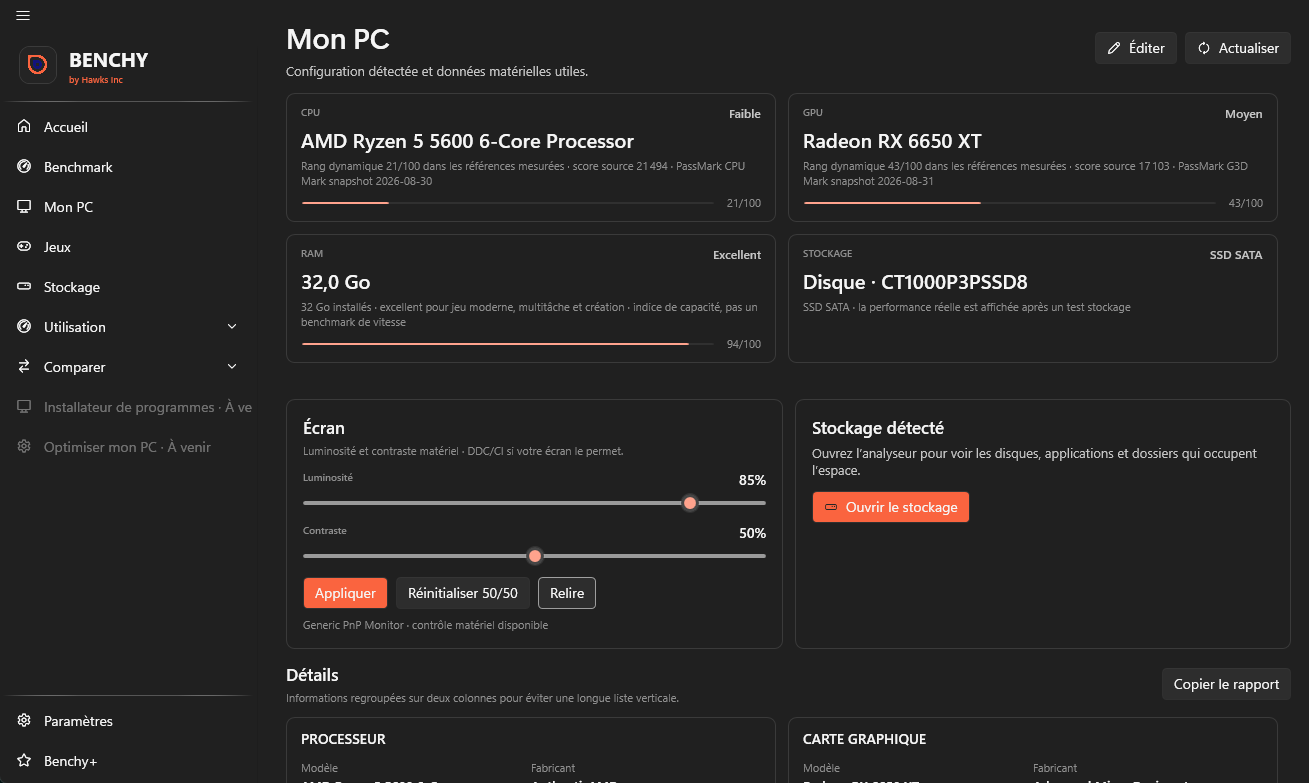Click the GPU score progress bar

[x=1010, y=203]
